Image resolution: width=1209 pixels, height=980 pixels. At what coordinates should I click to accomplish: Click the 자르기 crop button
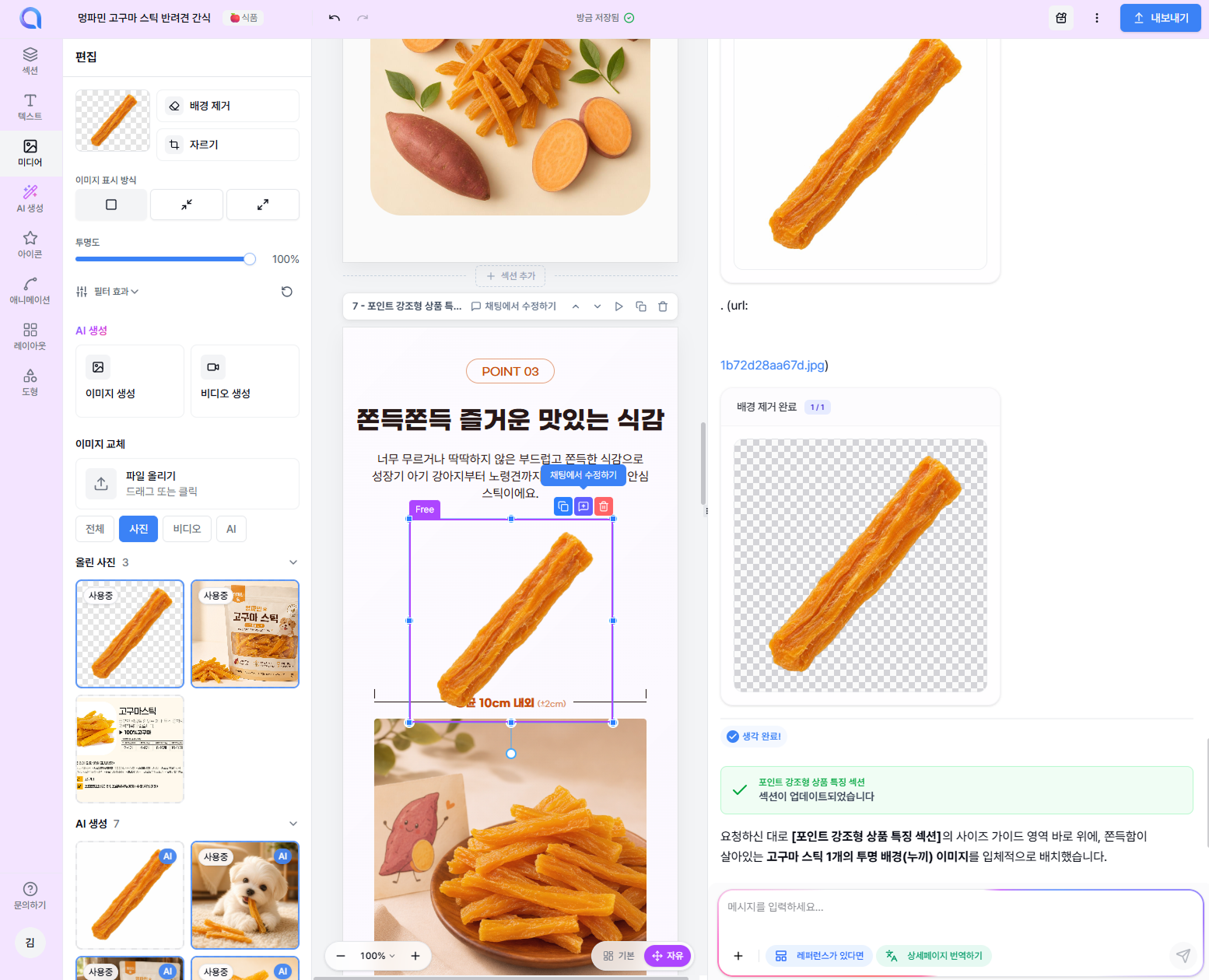coord(228,145)
